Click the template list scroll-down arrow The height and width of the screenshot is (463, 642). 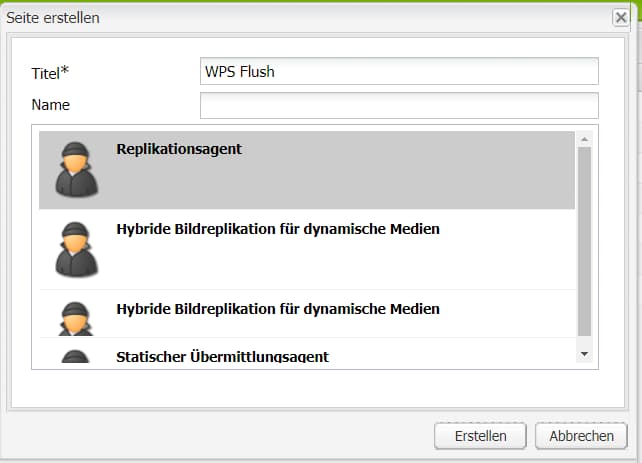point(585,355)
